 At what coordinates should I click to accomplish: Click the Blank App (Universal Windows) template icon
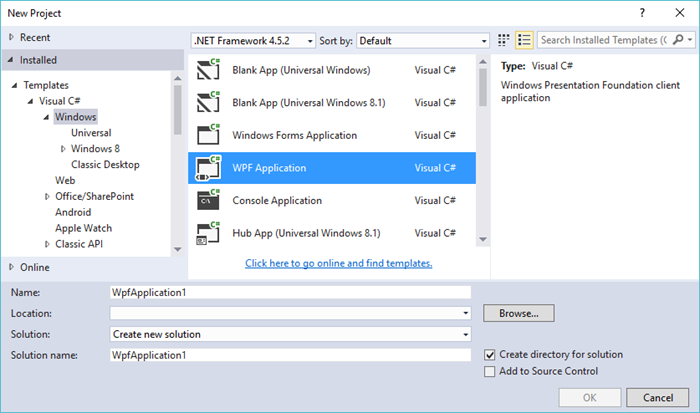[x=208, y=69]
